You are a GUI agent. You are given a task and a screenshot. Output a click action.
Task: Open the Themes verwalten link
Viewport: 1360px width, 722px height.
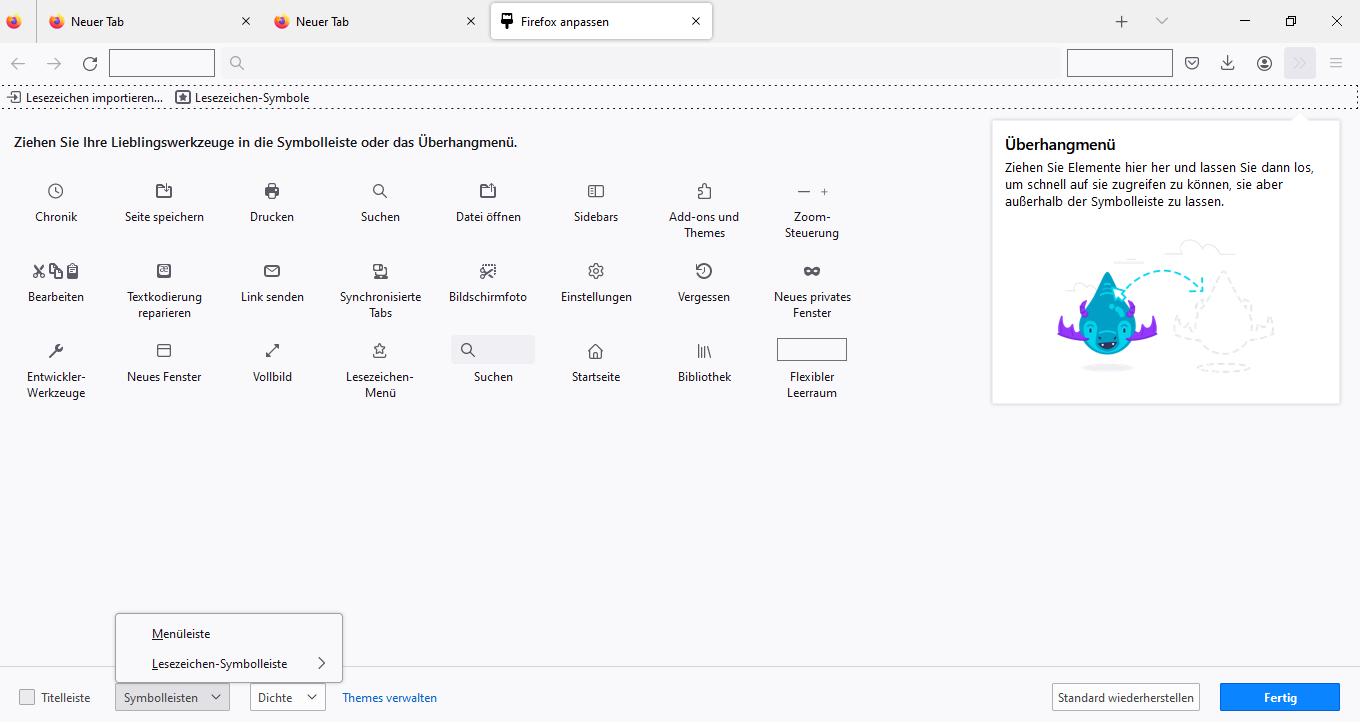point(390,698)
